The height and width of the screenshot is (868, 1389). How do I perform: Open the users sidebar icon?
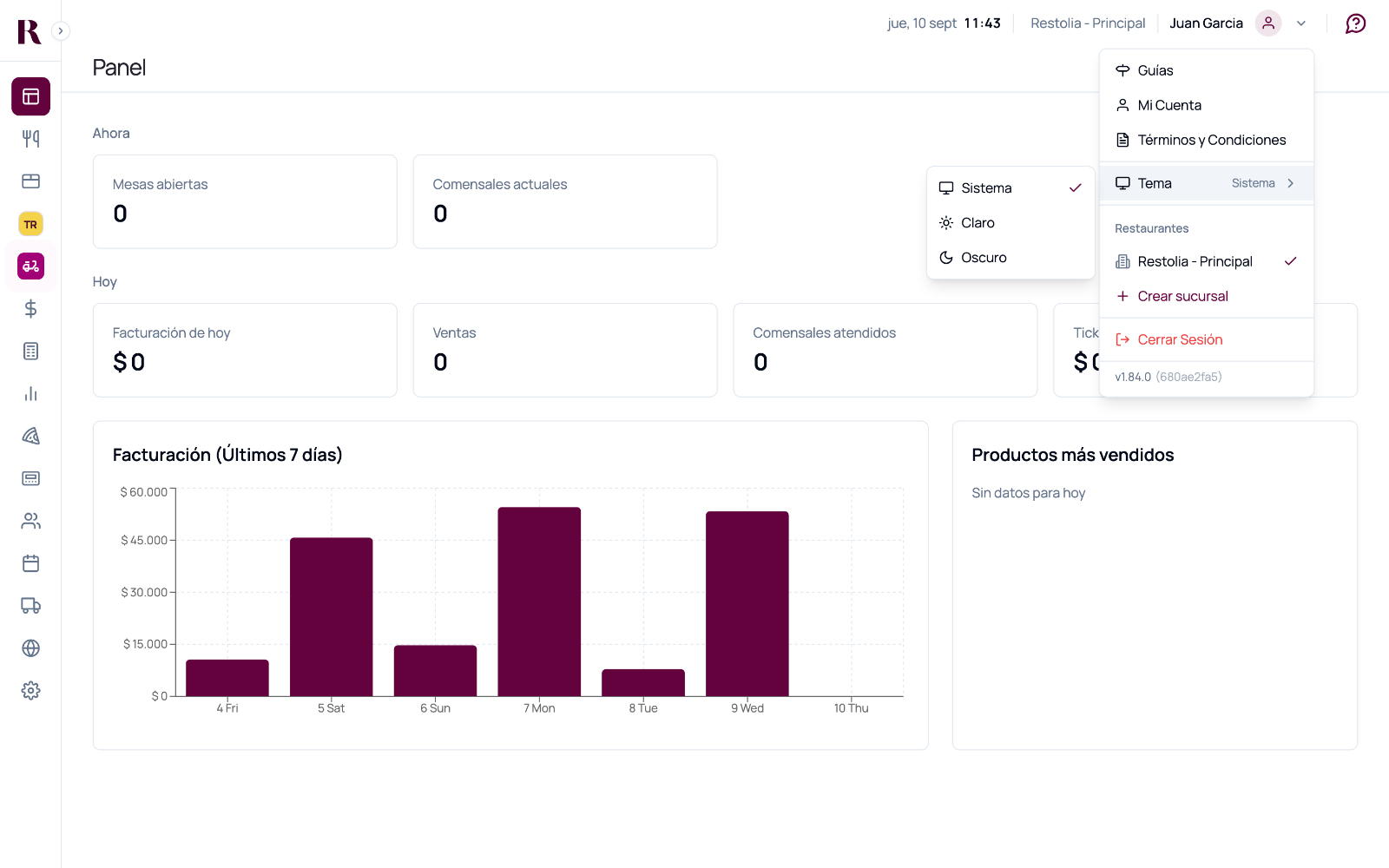coord(30,521)
